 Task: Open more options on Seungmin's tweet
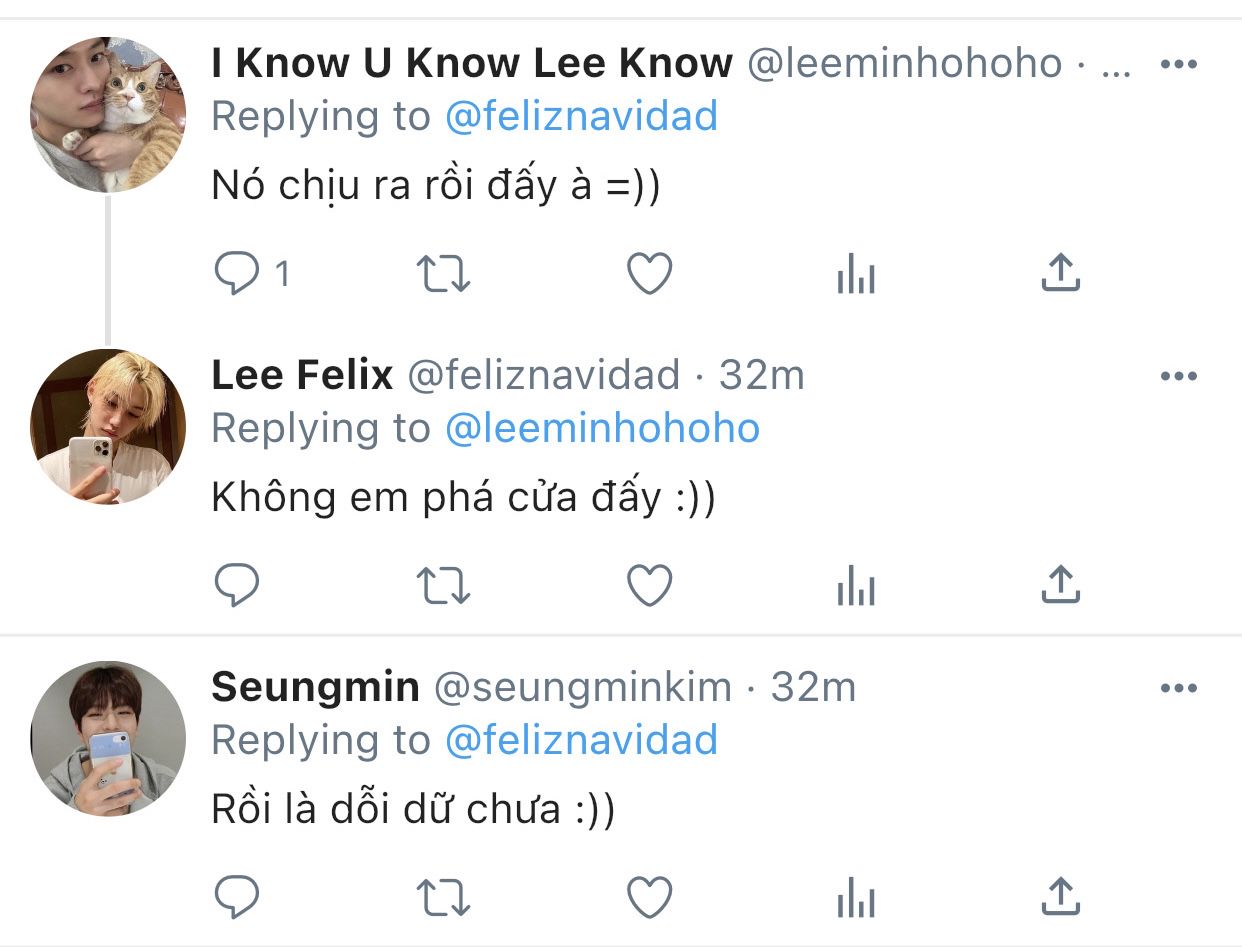tap(1178, 688)
